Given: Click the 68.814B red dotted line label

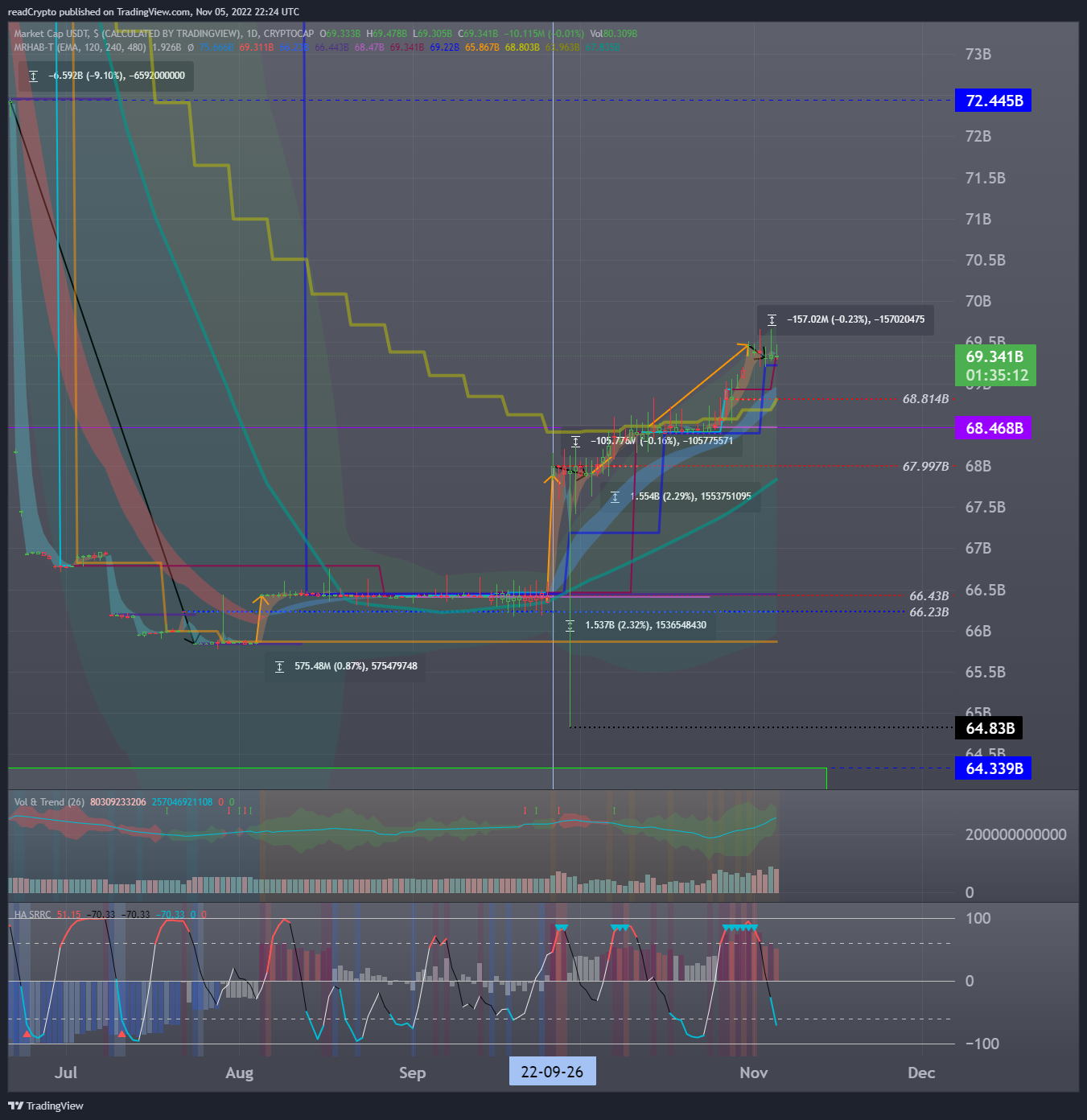Looking at the screenshot, I should click(925, 399).
